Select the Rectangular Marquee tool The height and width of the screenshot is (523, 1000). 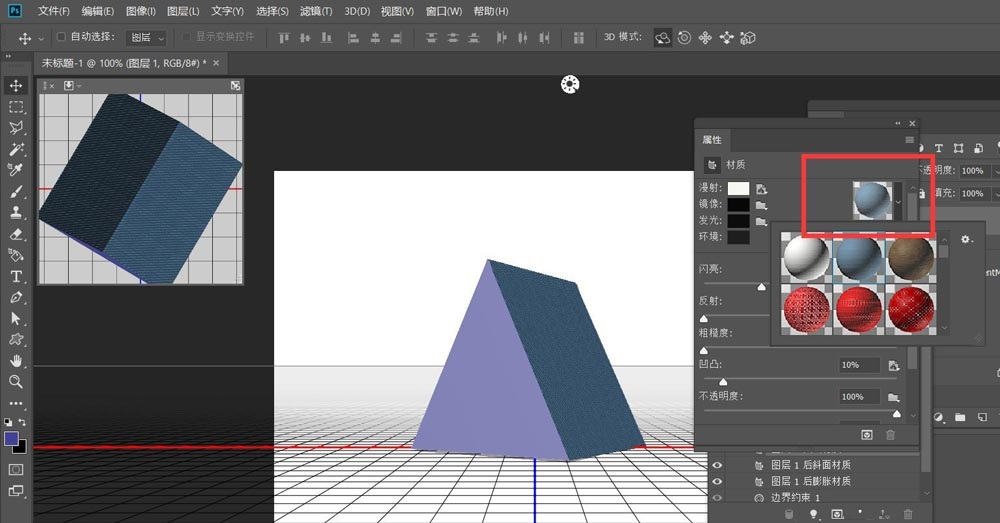click(x=16, y=107)
